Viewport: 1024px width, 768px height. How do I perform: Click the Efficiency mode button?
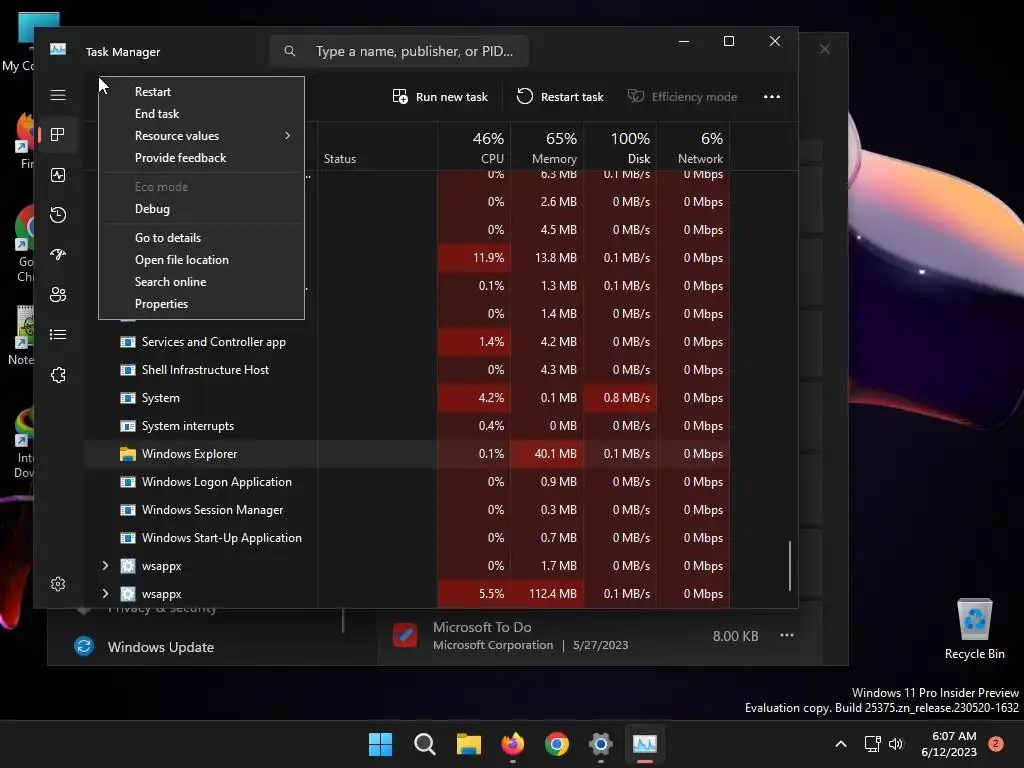(682, 97)
